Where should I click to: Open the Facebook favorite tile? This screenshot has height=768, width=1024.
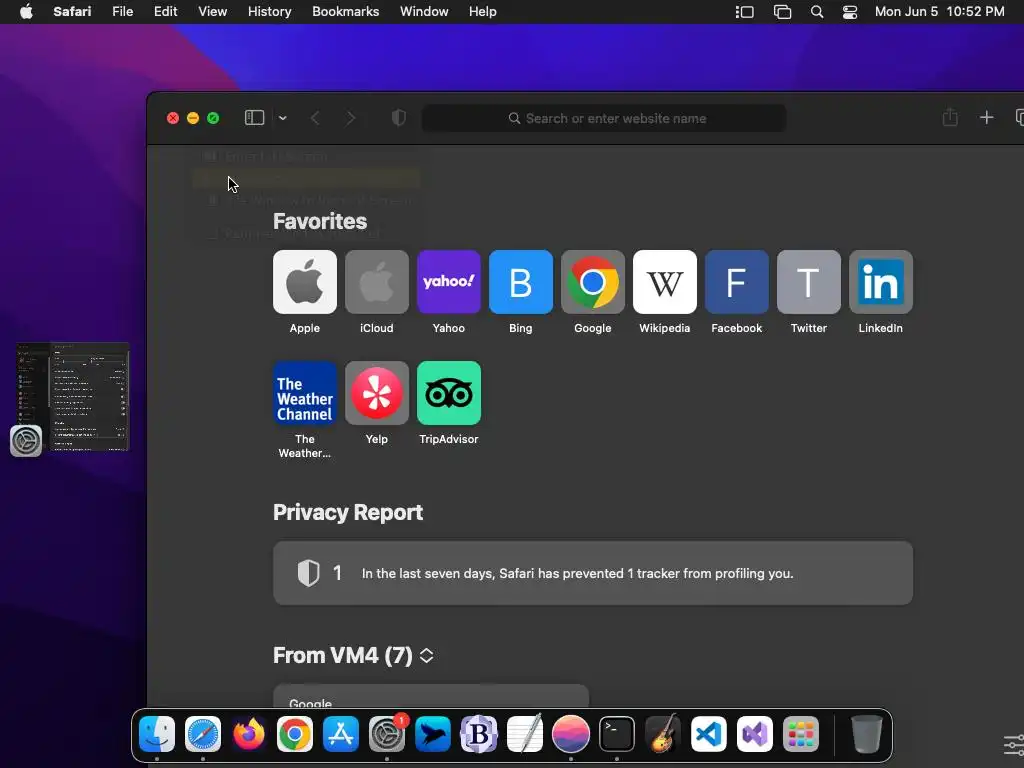coord(737,282)
